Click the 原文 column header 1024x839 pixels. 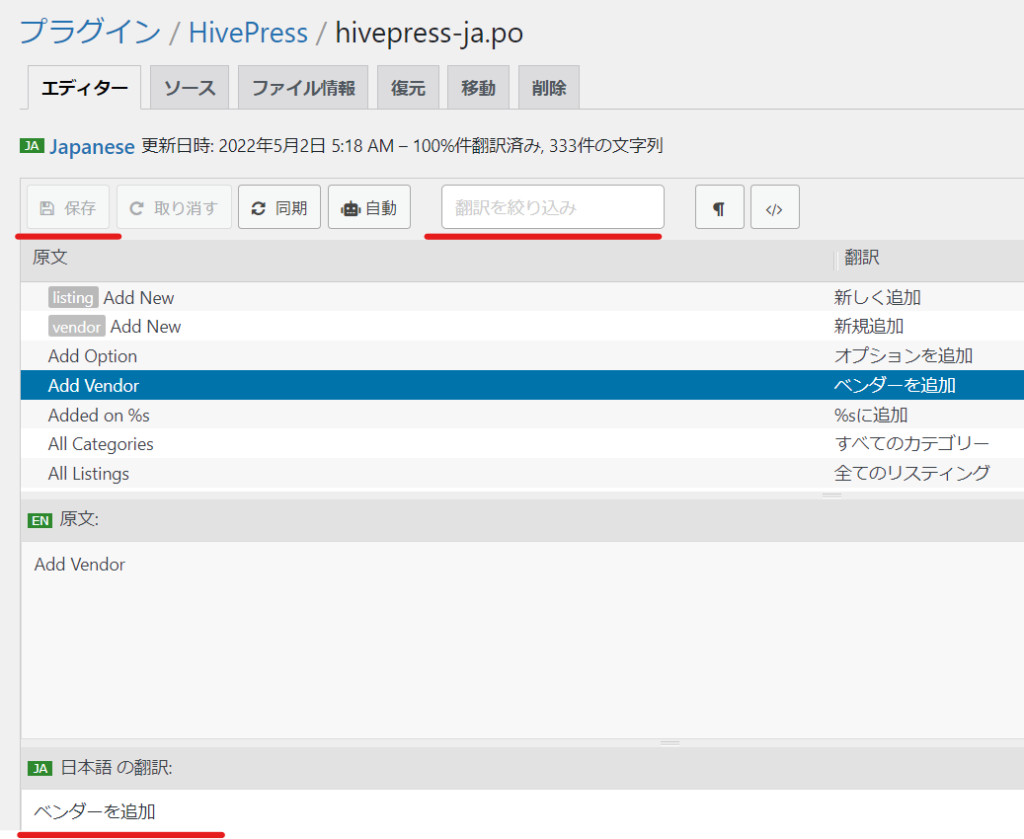tap(50, 258)
